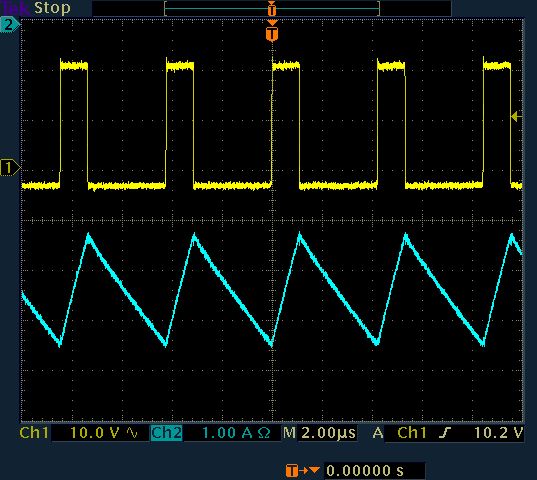Click the trigger source Ch1 readout
Viewport: 537px width, 480px height.
coord(412,433)
